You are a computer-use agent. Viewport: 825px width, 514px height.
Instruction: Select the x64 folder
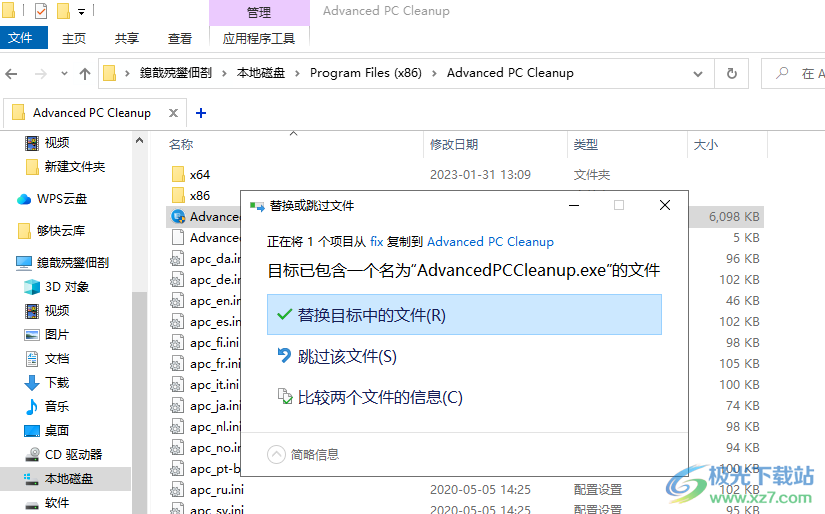coord(200,175)
